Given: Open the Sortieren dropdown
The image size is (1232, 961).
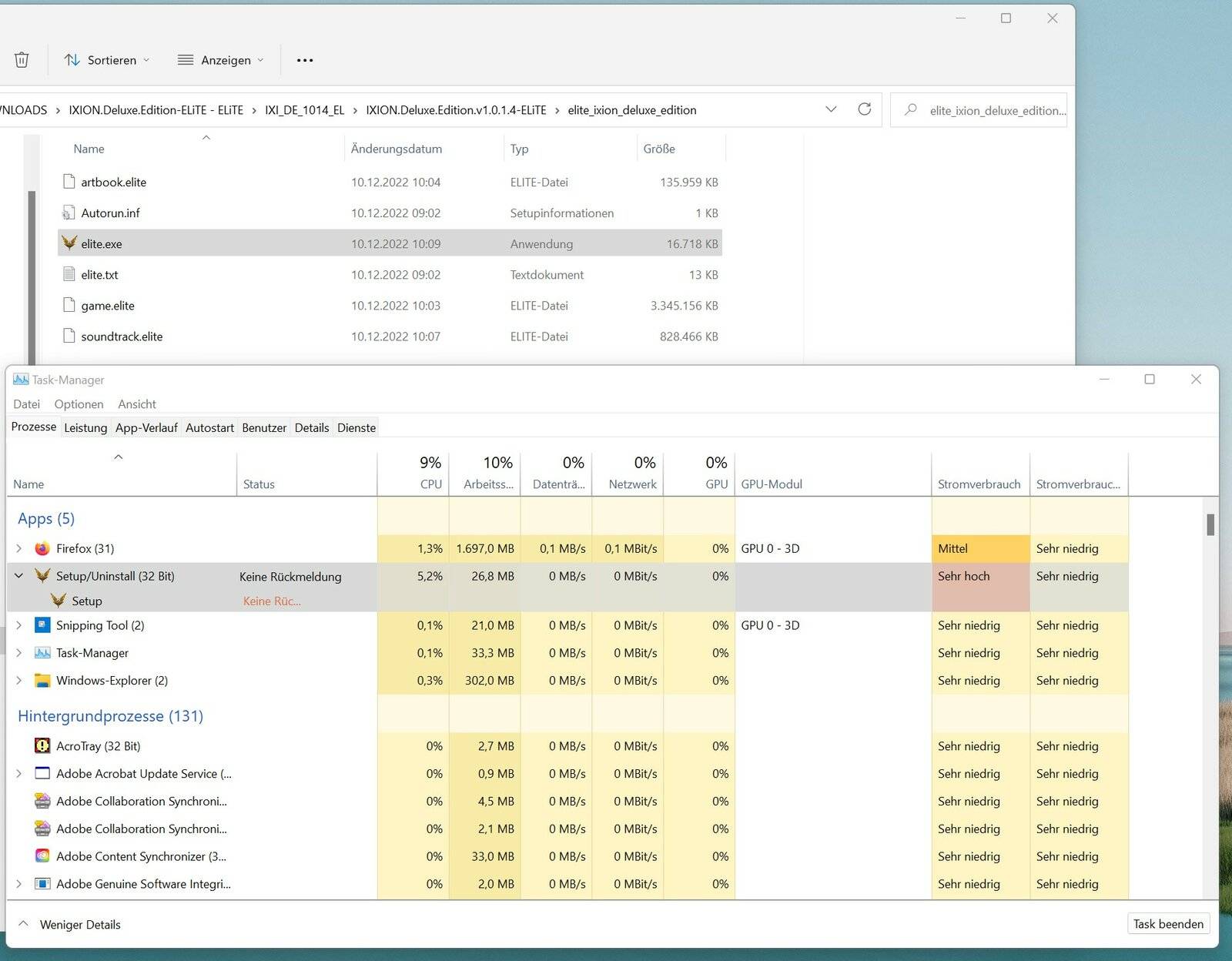Looking at the screenshot, I should (x=107, y=60).
